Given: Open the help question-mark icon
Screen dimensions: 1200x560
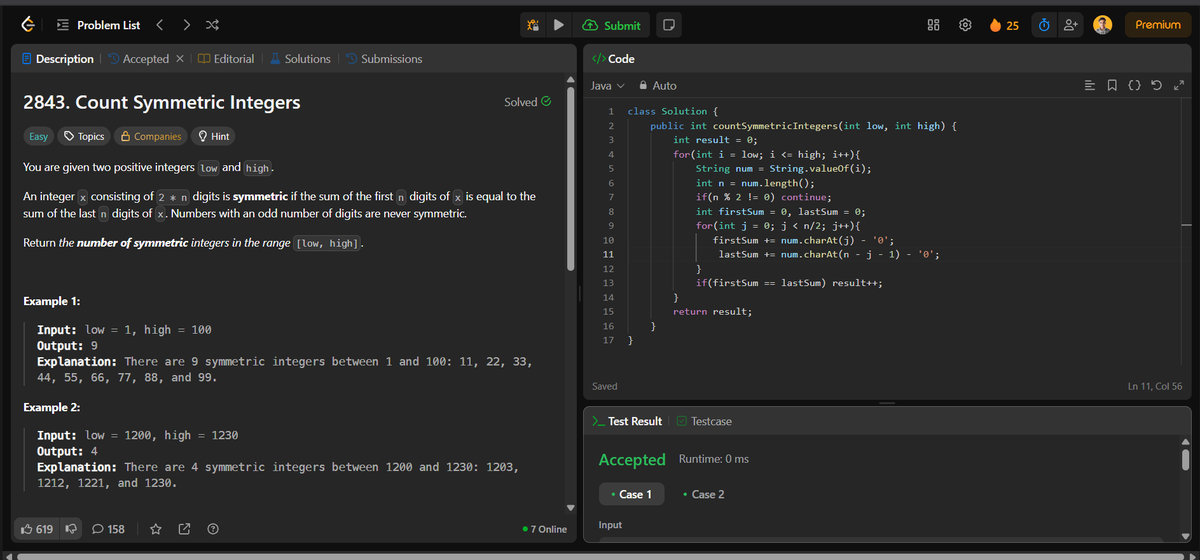Looking at the screenshot, I should tap(213, 529).
